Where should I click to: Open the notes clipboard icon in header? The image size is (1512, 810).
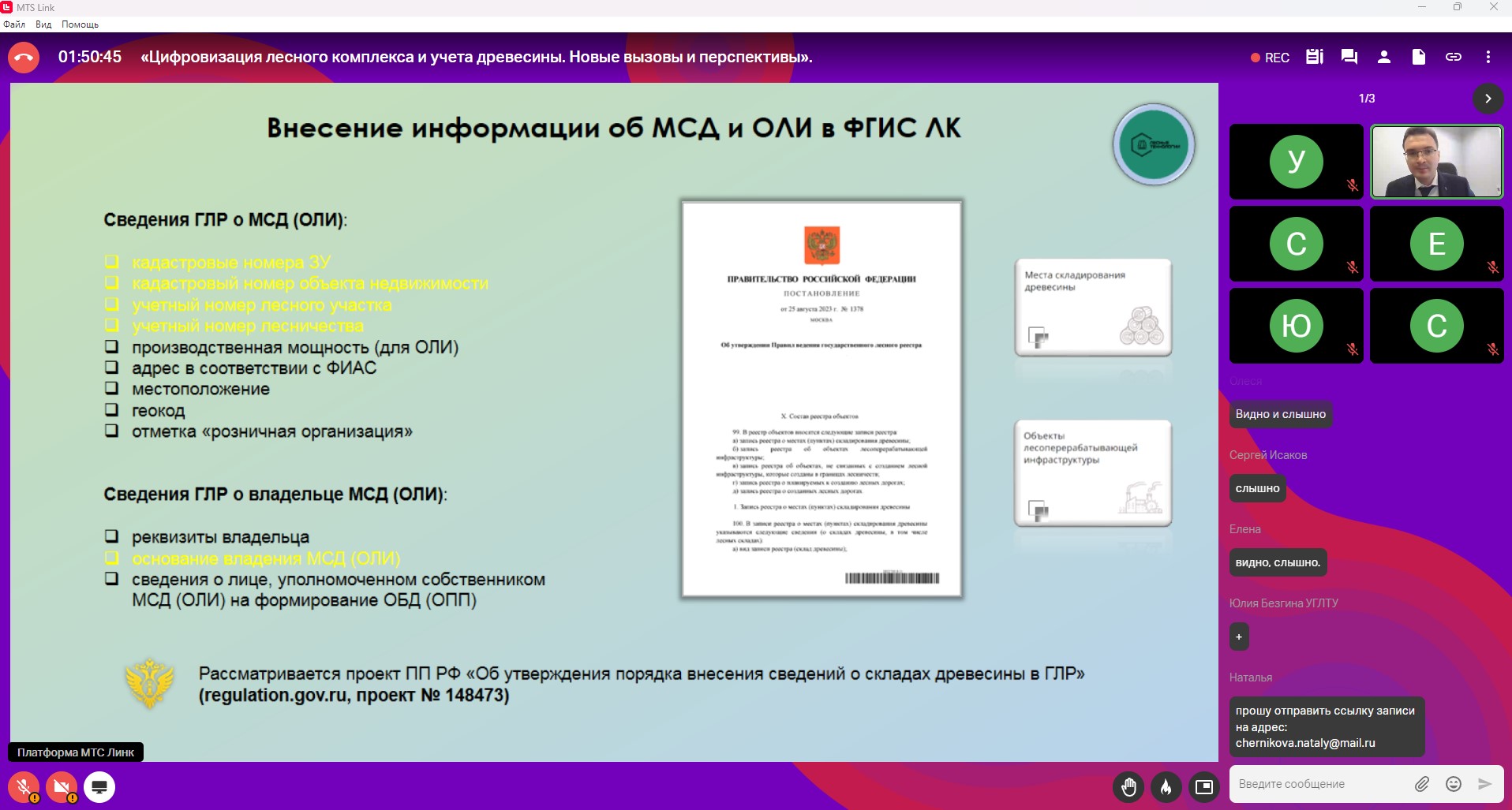click(x=1314, y=57)
